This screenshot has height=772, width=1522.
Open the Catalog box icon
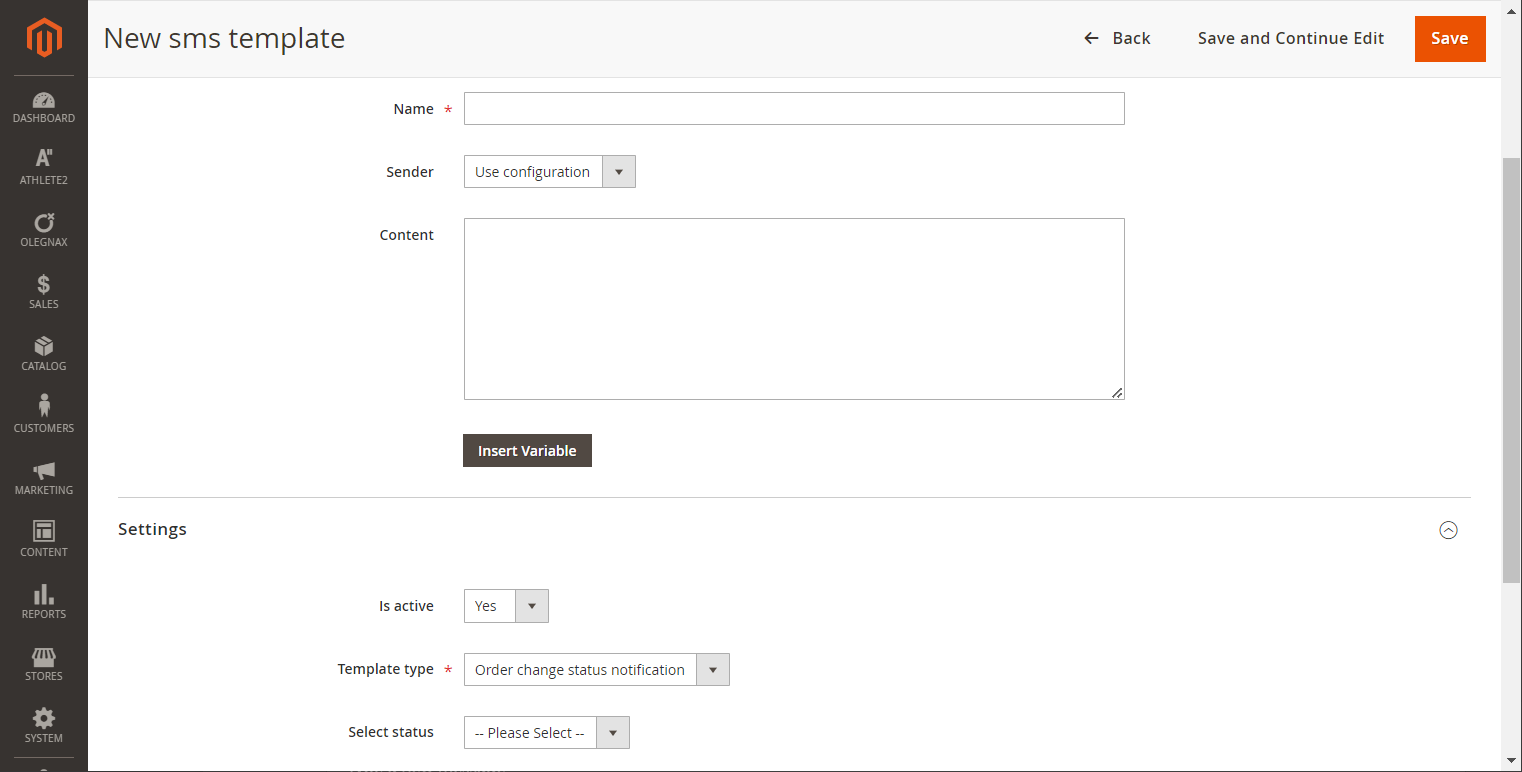point(44,346)
